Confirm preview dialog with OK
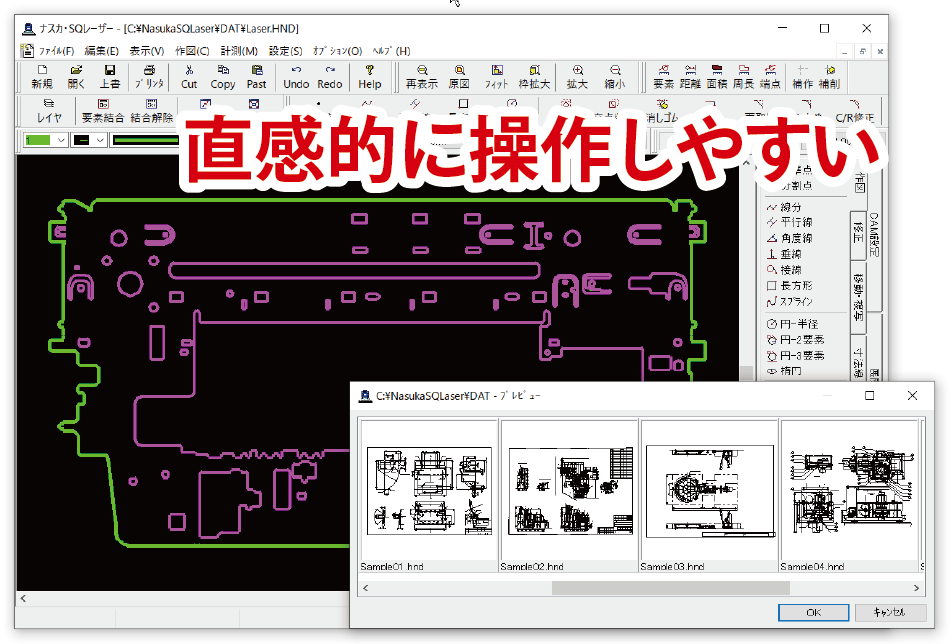The height and width of the screenshot is (644, 950). [813, 612]
